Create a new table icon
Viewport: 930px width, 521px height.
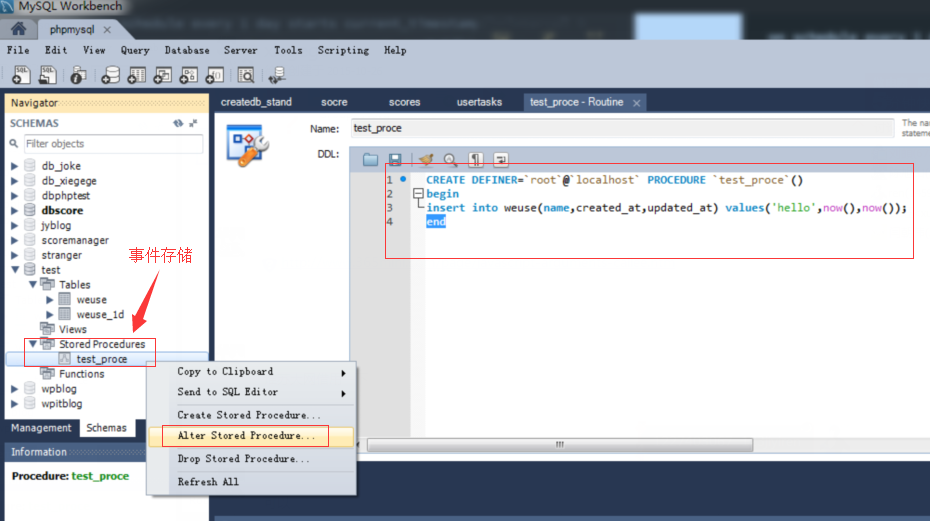point(136,75)
